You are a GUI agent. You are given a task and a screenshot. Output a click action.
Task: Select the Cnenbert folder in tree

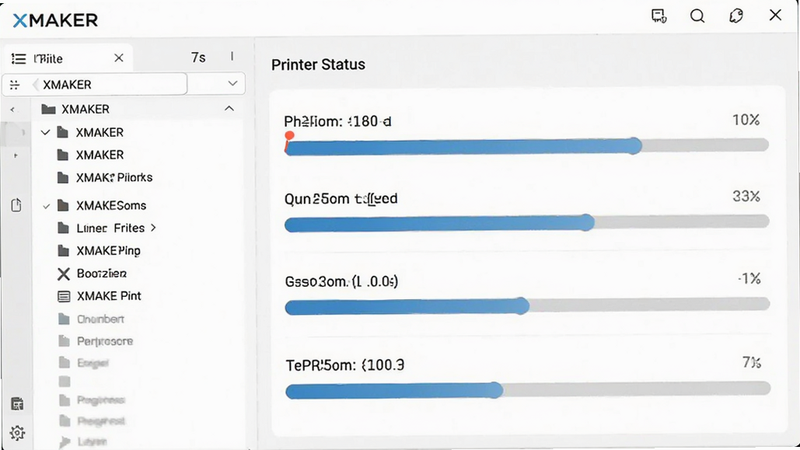pos(91,319)
